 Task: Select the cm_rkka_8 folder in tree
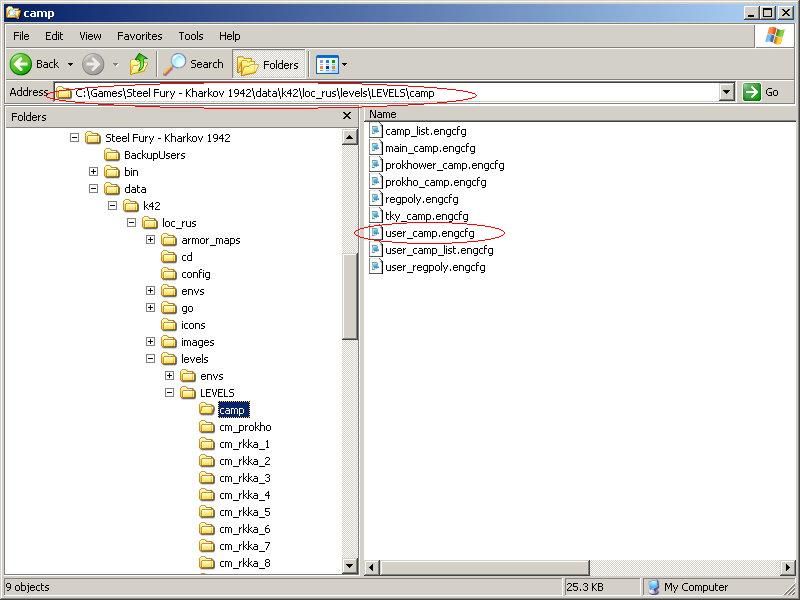244,563
